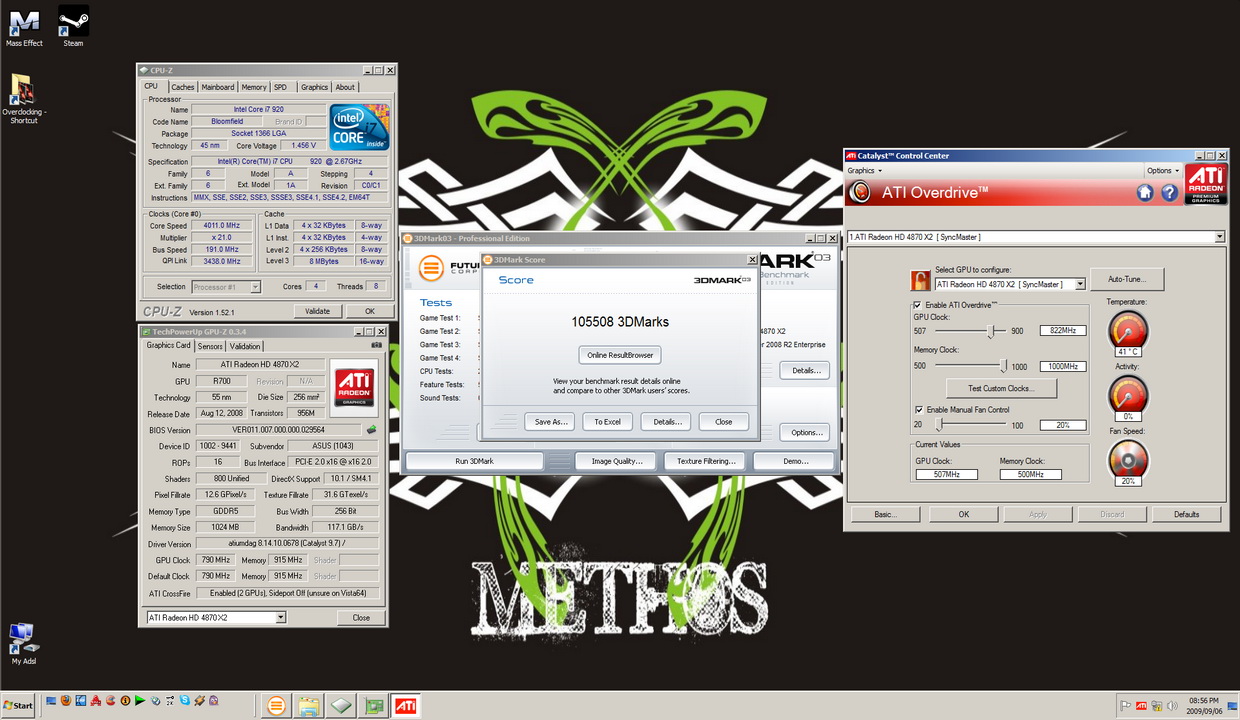1240x720 pixels.
Task: Click the GPU-Z BIOS save chip icon
Action: tap(371, 430)
